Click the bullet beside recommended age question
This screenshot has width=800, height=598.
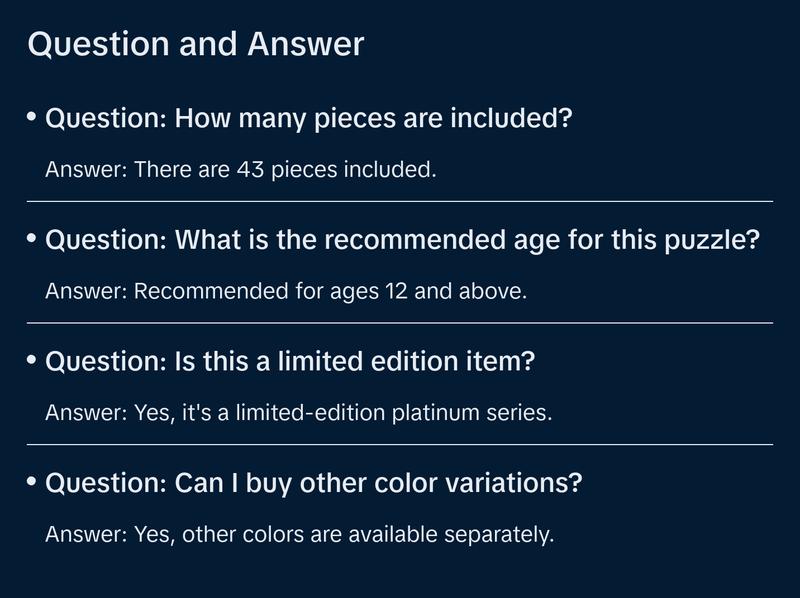[32, 240]
